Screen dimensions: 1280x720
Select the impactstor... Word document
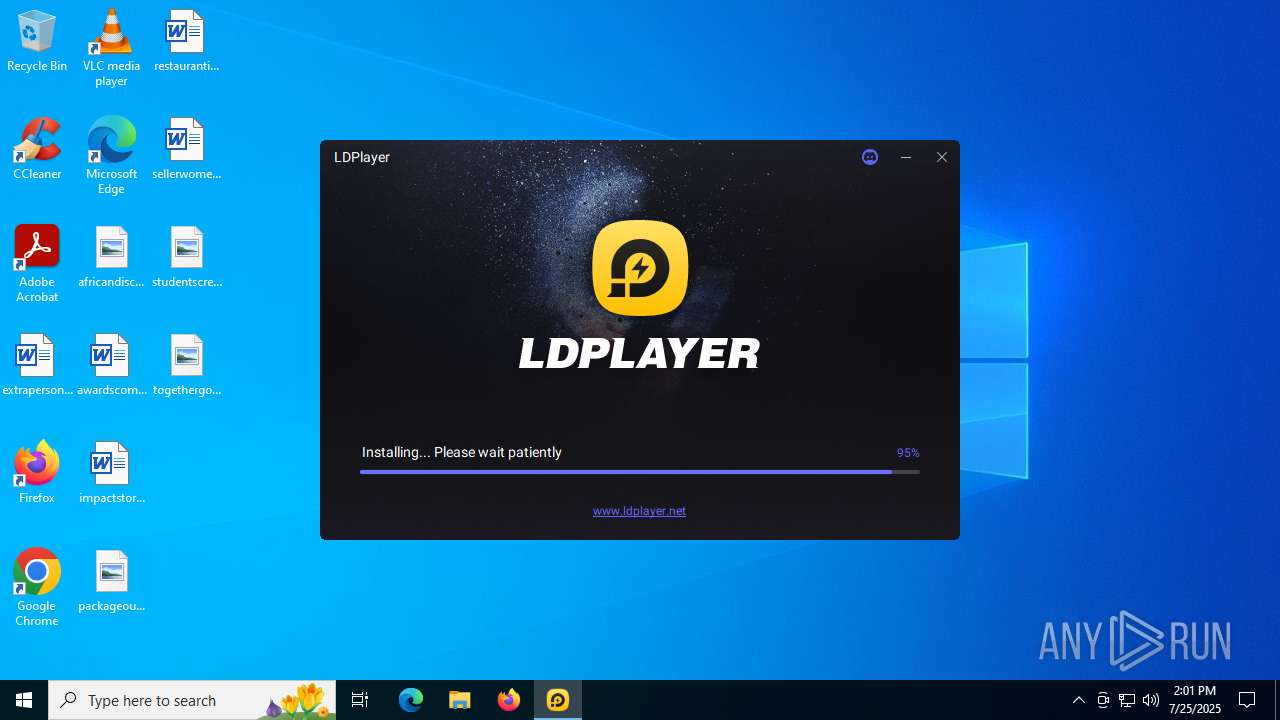(x=111, y=474)
